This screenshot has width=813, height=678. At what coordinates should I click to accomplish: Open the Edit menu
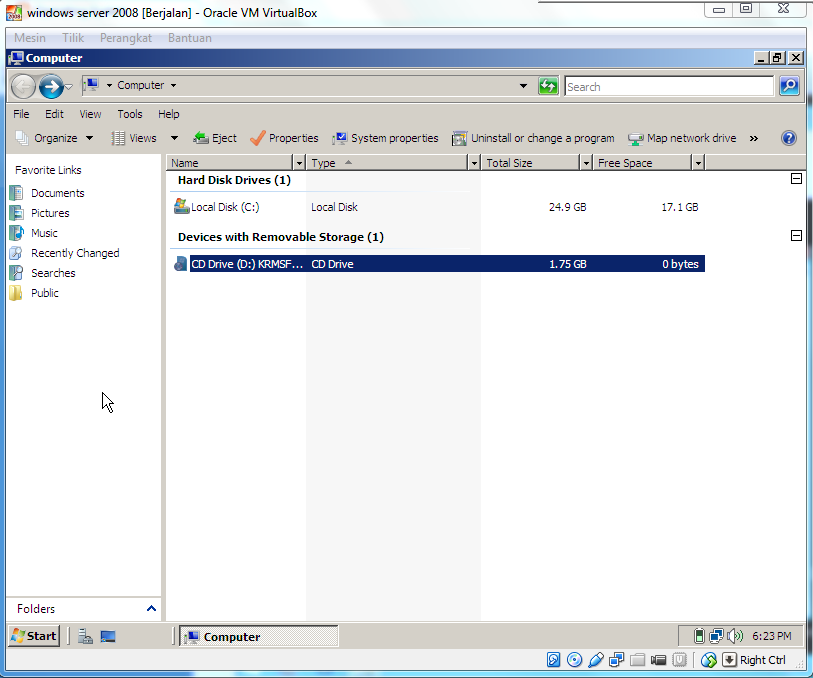(54, 114)
